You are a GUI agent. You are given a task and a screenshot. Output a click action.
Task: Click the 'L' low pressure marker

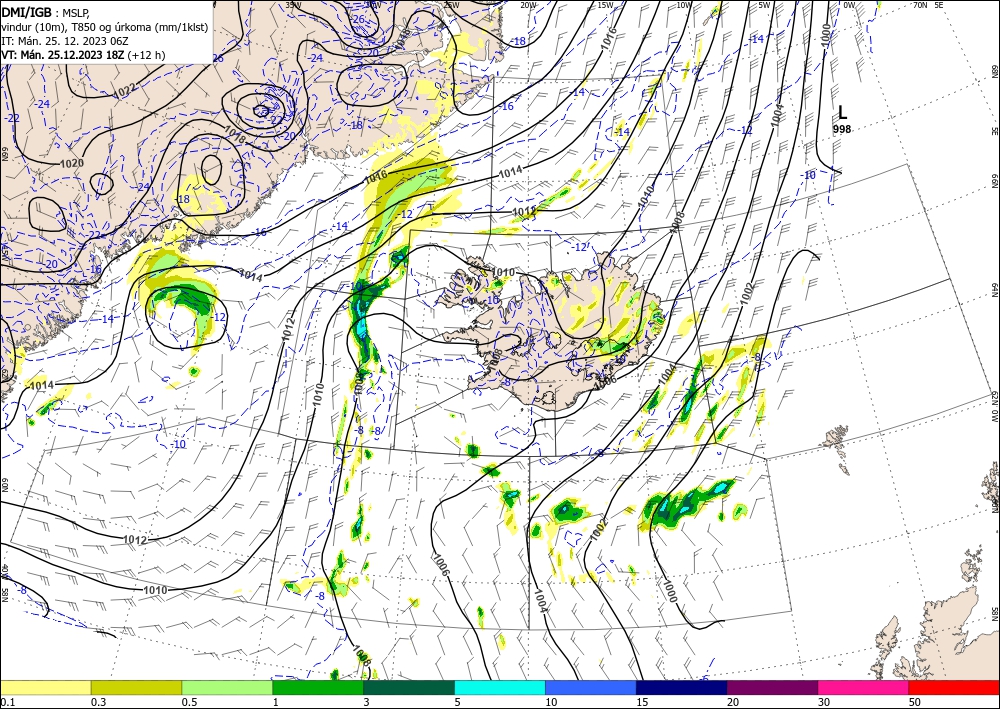click(842, 113)
